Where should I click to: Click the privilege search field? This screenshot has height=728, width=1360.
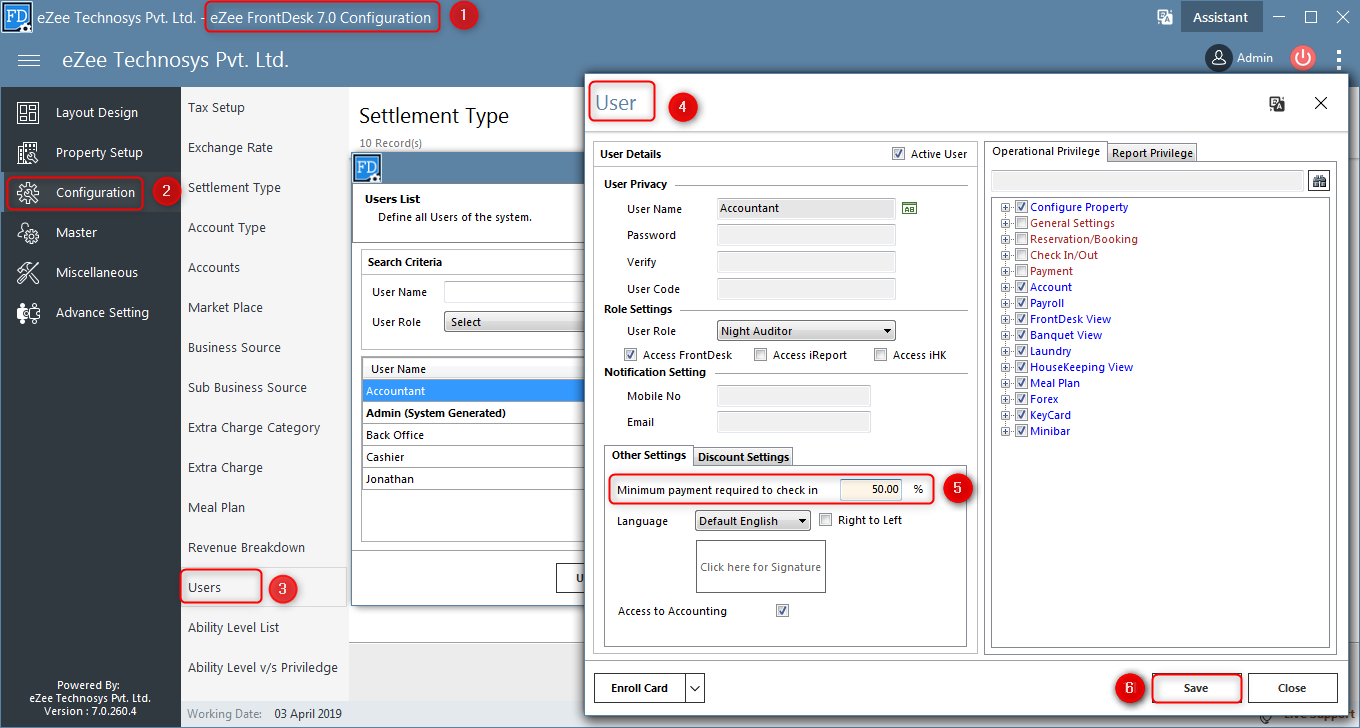(1147, 181)
